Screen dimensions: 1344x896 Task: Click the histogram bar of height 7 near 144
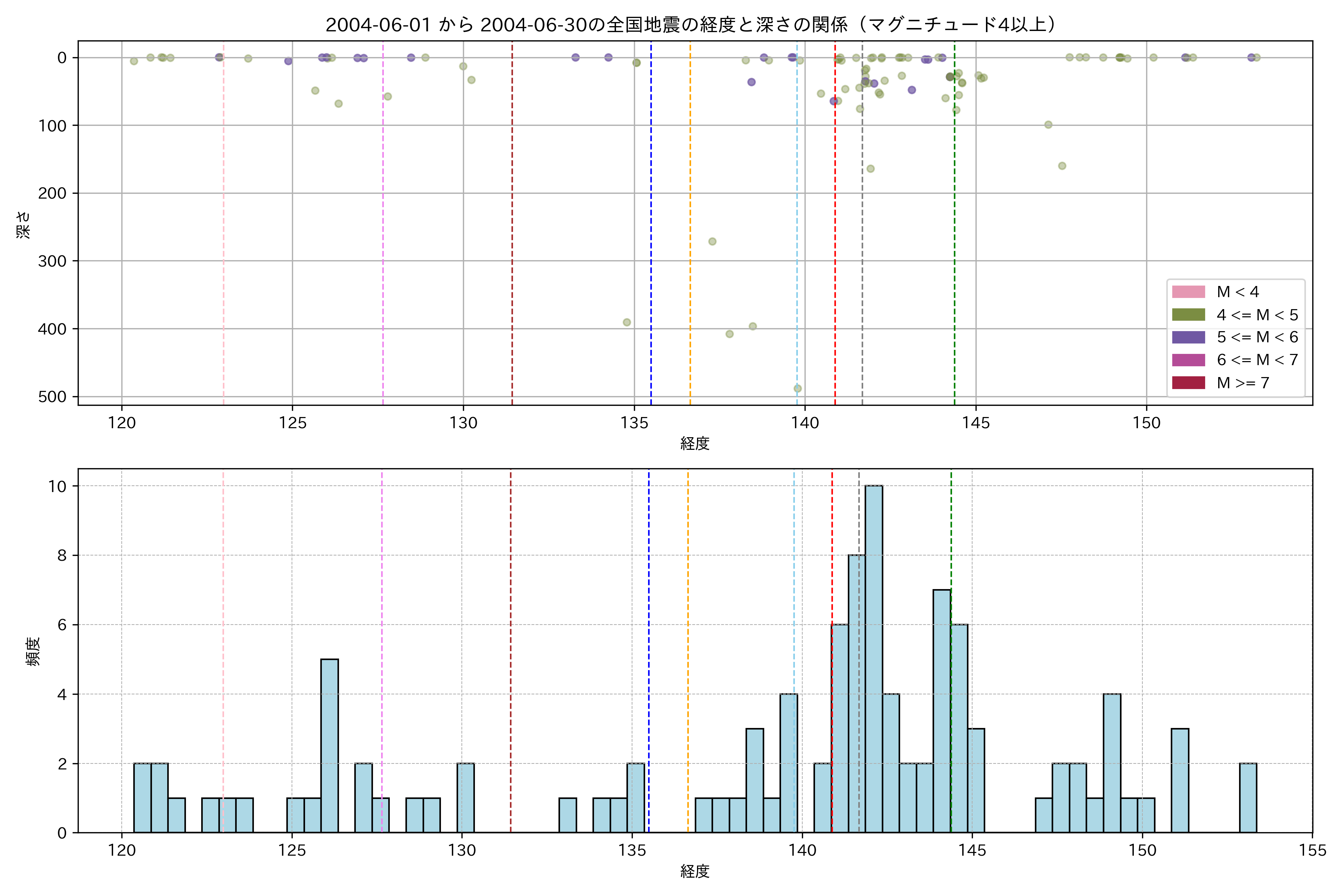[941, 711]
